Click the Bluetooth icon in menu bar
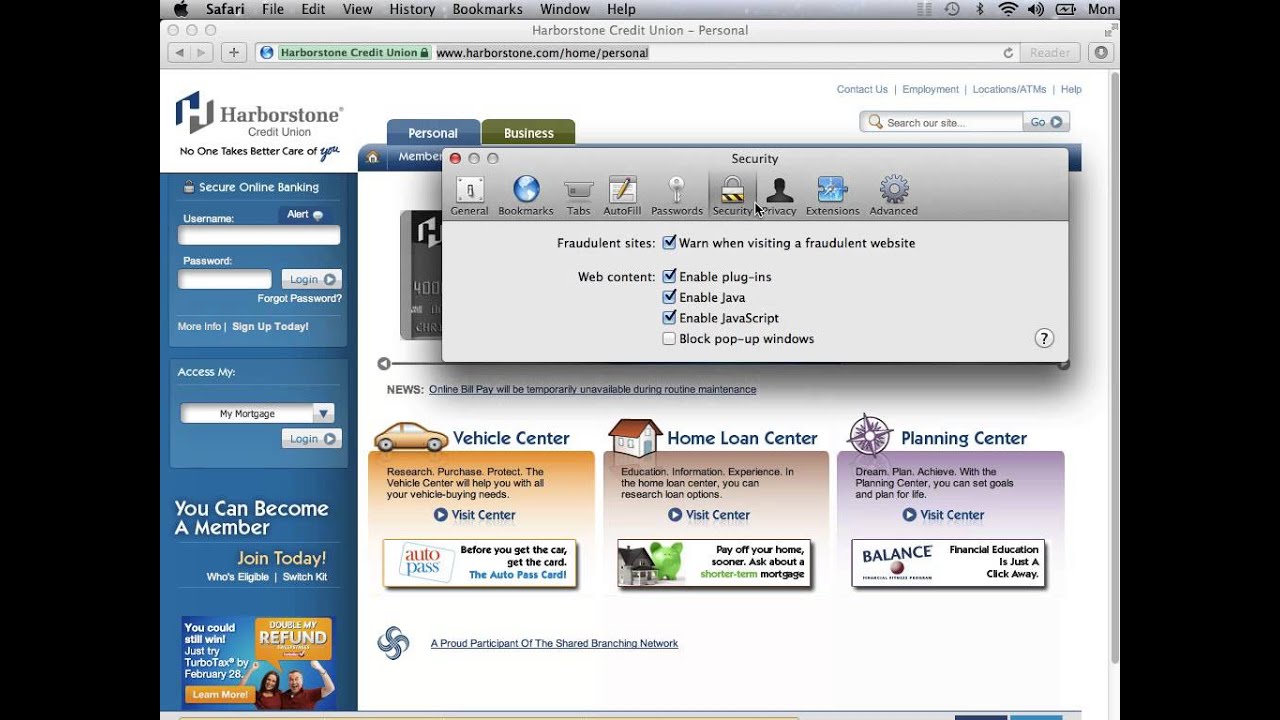1280x720 pixels. pos(980,9)
